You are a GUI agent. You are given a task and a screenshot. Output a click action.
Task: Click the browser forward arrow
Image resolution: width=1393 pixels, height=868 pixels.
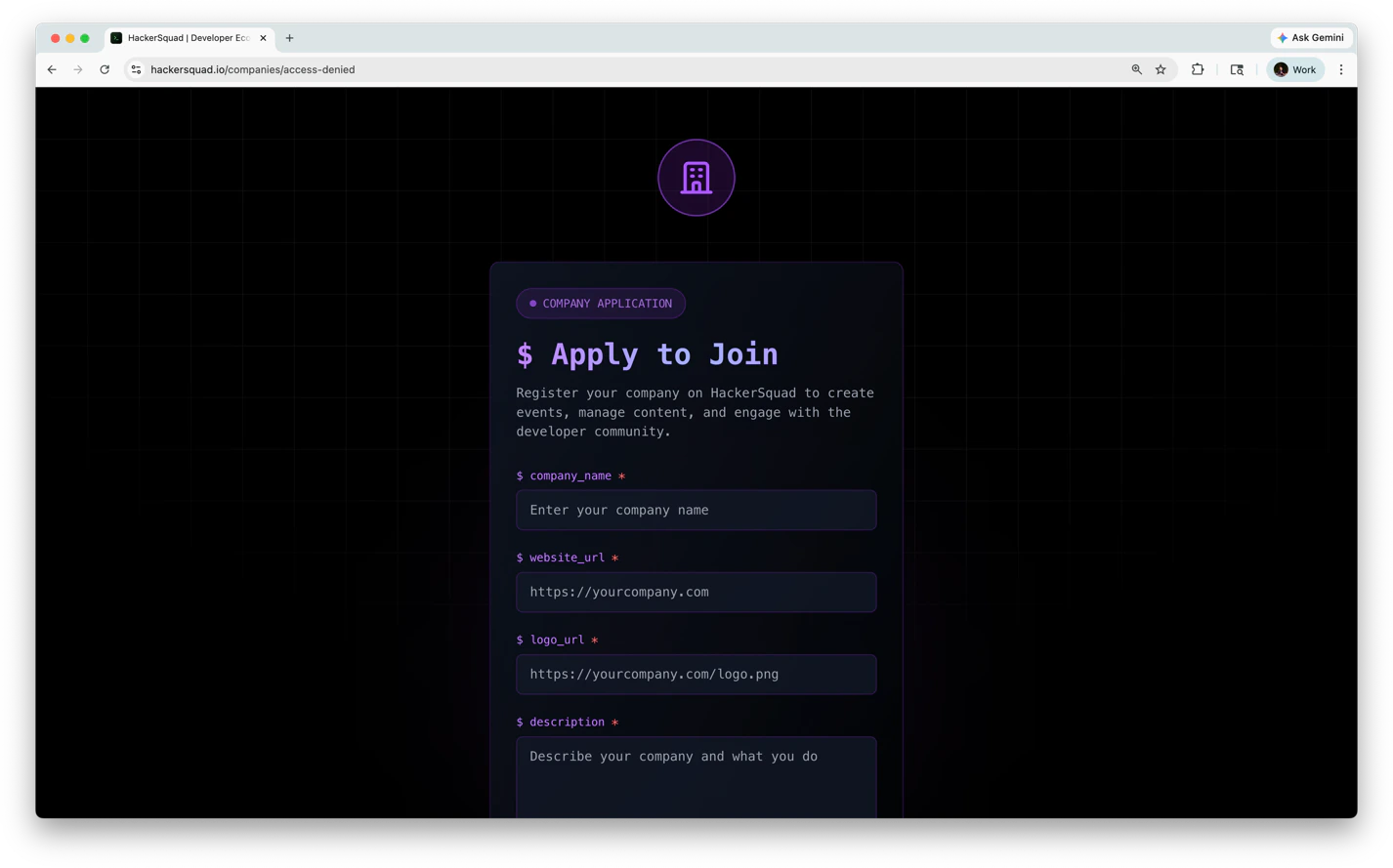78,69
